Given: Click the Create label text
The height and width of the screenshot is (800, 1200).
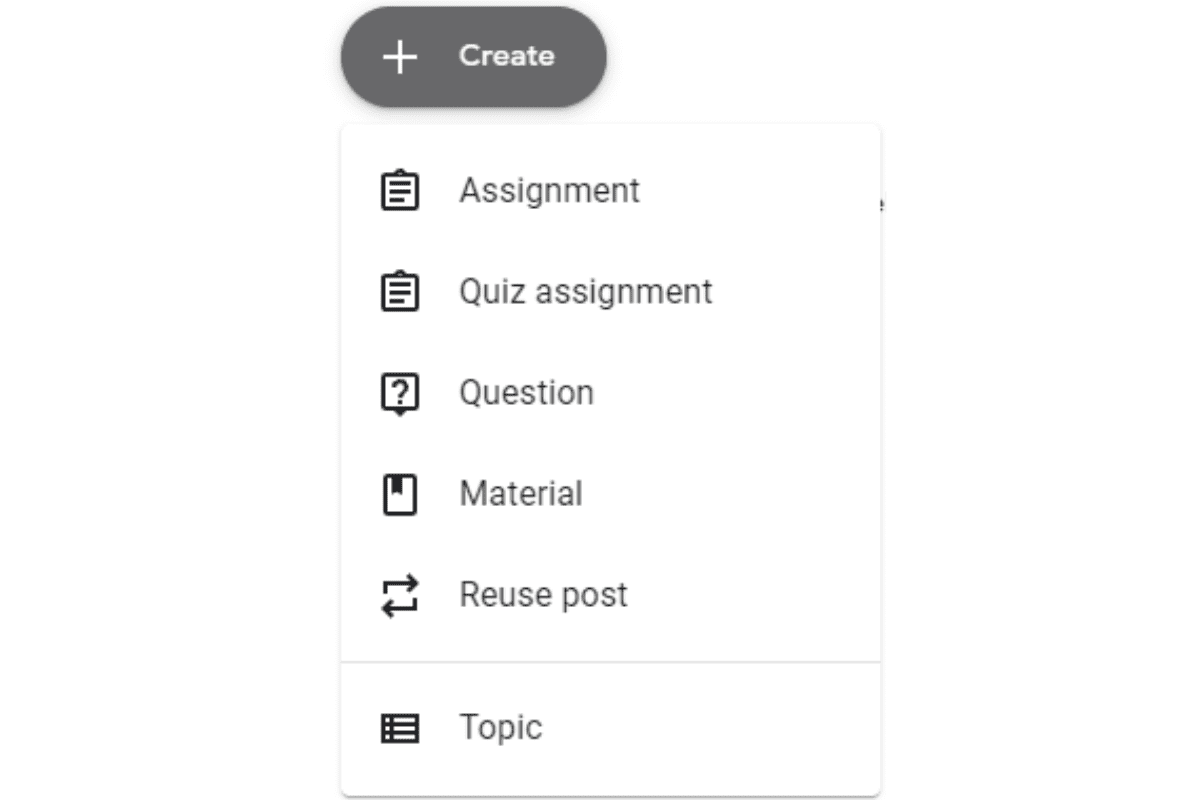Looking at the screenshot, I should [507, 57].
